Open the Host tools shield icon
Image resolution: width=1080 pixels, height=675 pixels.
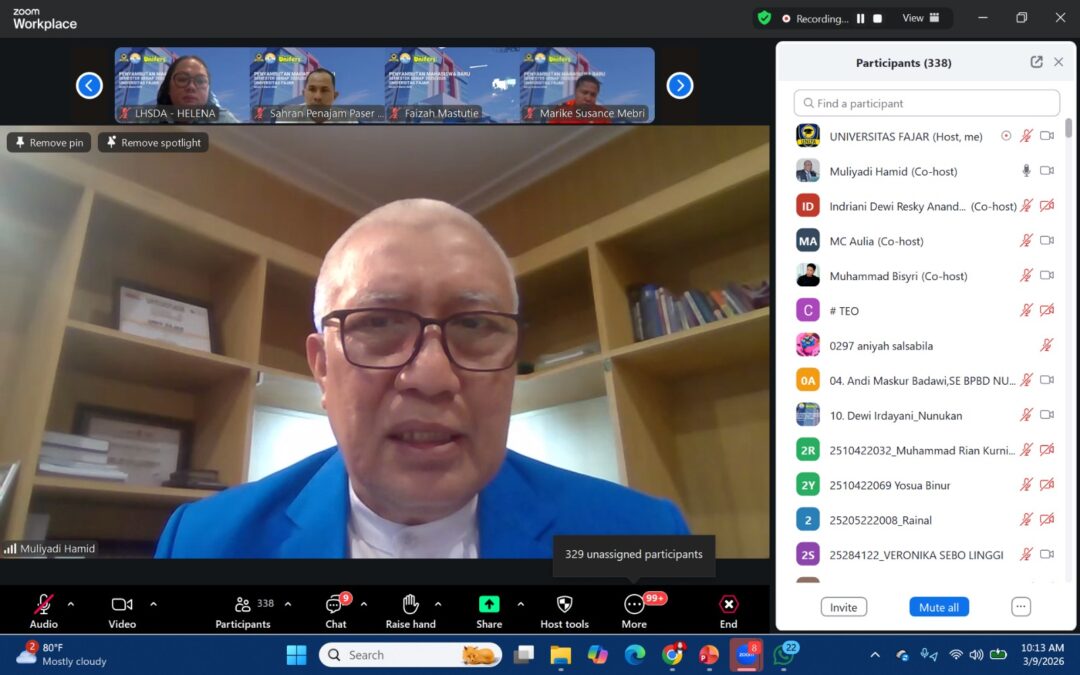point(564,605)
